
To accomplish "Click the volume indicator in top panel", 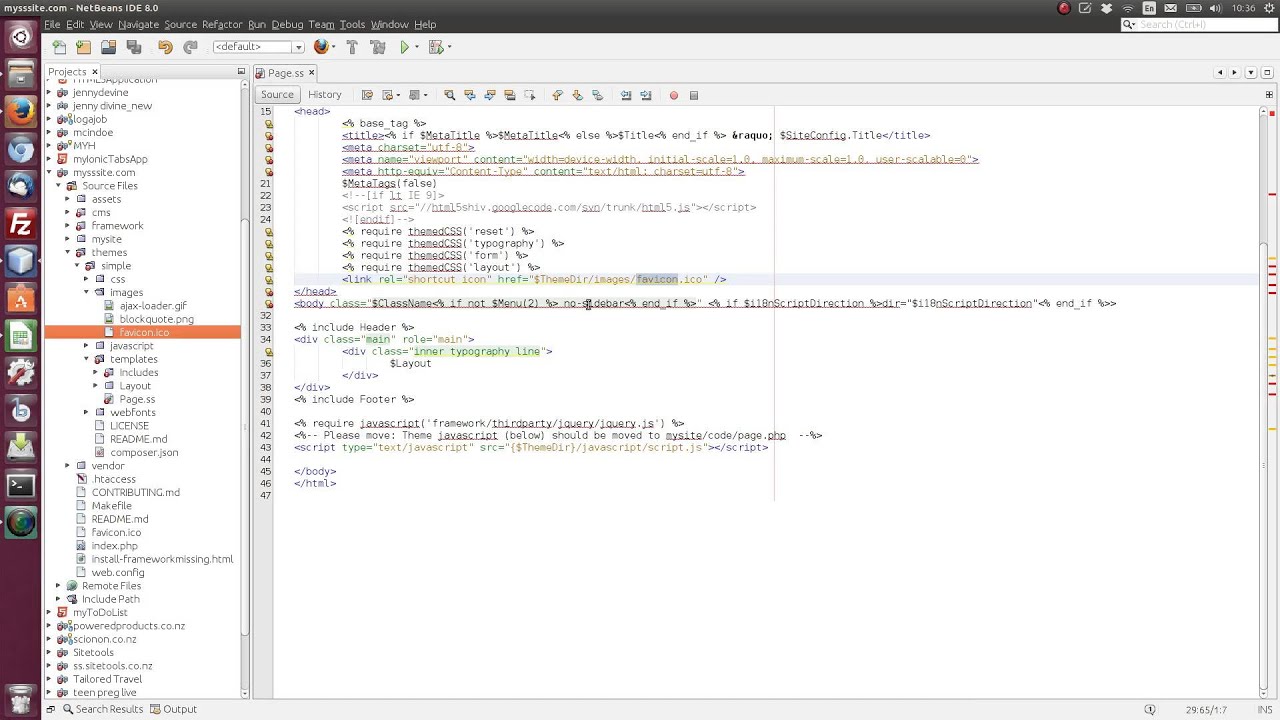I will [1214, 8].
